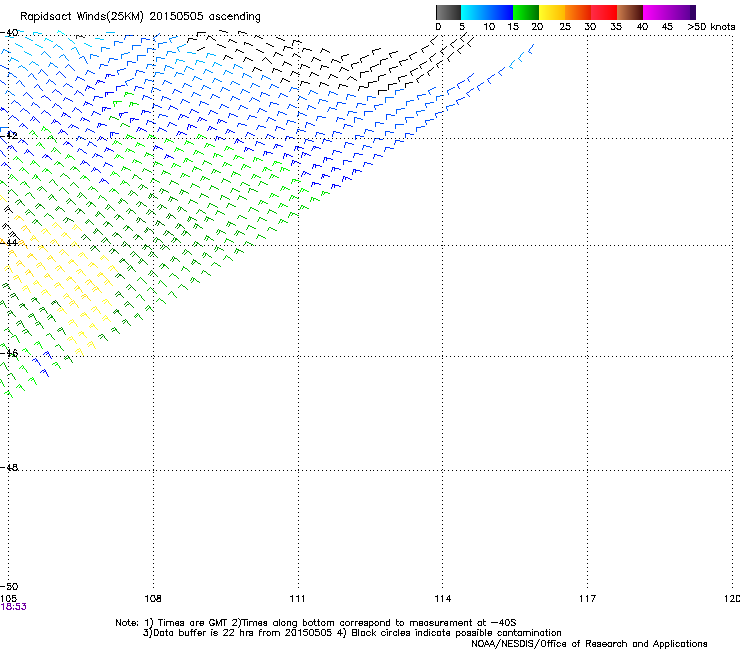The height and width of the screenshot is (650, 740).
Task: Click the blue 10-15 knots legend swatch
Action: pos(500,12)
